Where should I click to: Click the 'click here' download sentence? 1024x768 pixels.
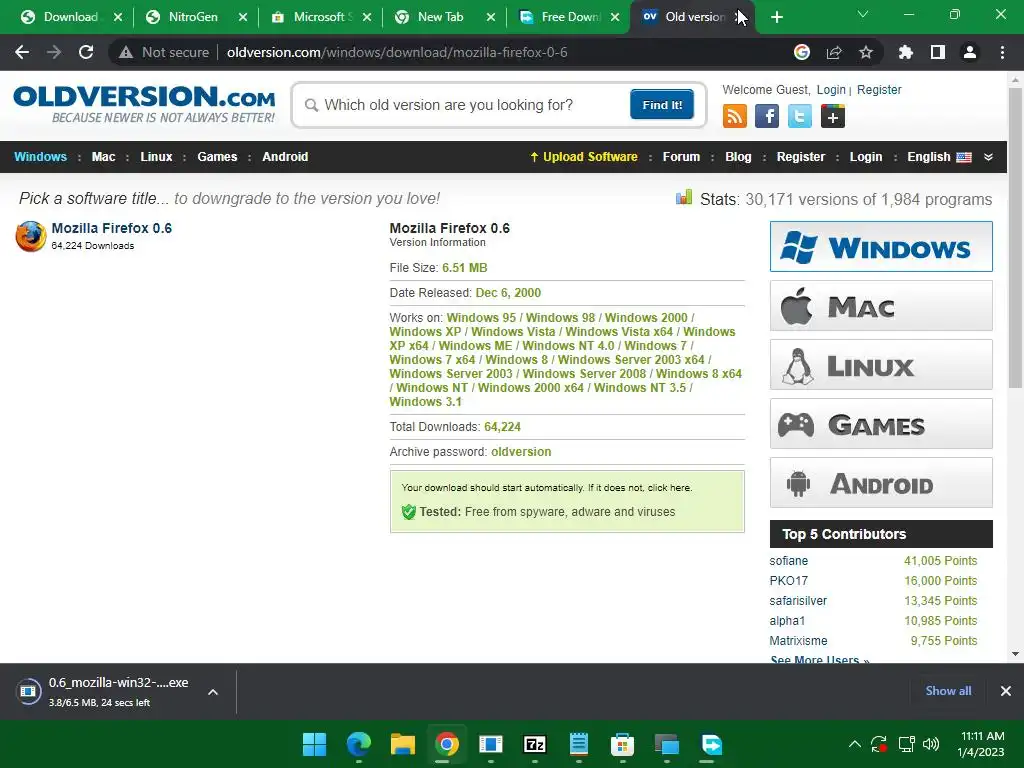coord(546,488)
